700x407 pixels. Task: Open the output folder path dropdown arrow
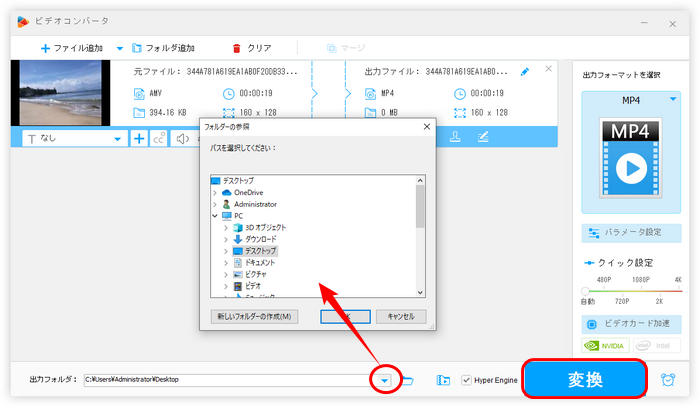[x=384, y=381]
